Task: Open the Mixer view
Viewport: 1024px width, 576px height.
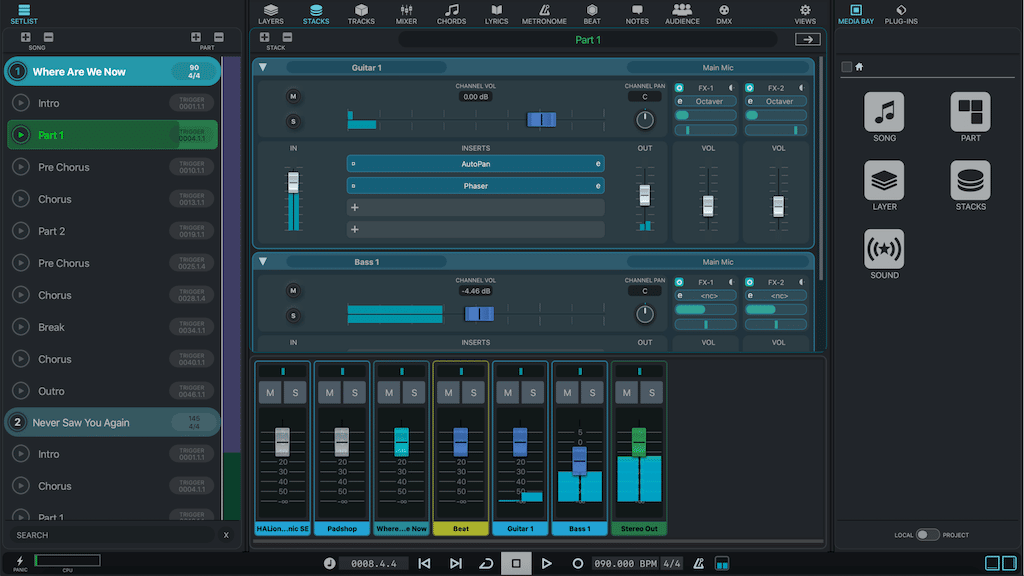Action: (406, 13)
